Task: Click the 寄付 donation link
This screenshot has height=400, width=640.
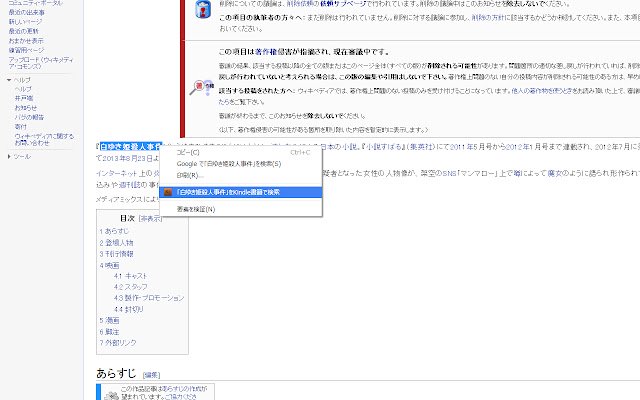Action: tap(20, 127)
